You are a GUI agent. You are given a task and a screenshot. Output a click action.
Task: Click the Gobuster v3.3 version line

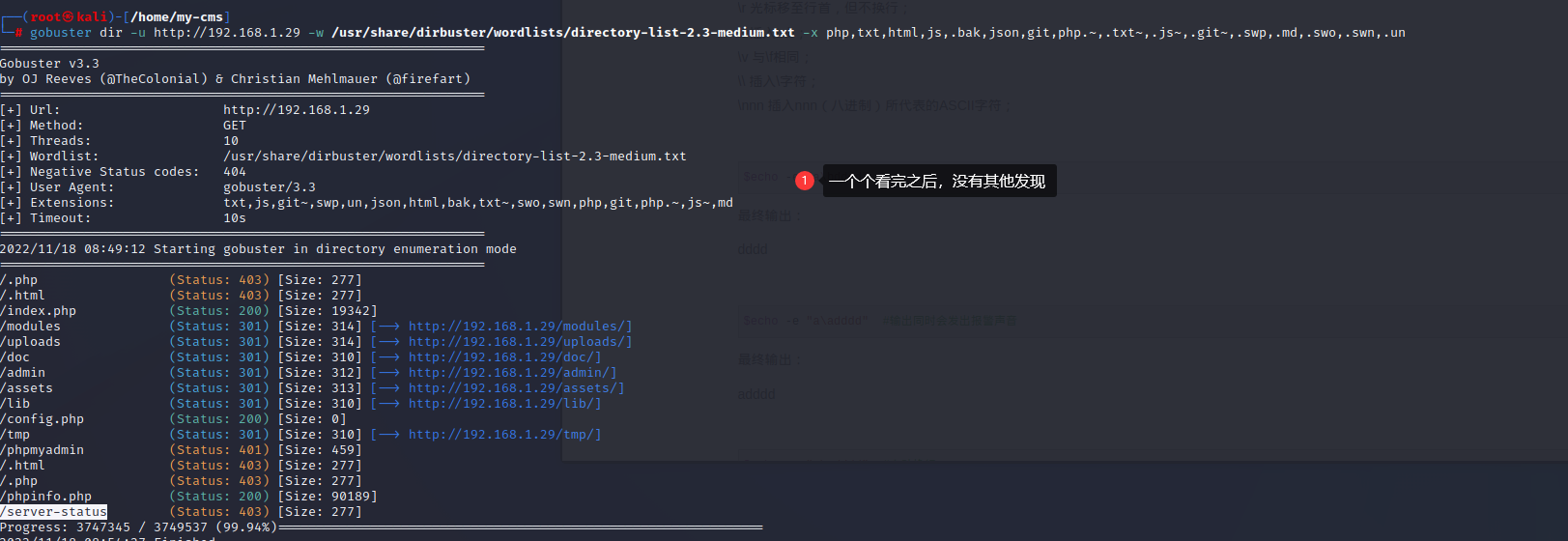[50, 64]
